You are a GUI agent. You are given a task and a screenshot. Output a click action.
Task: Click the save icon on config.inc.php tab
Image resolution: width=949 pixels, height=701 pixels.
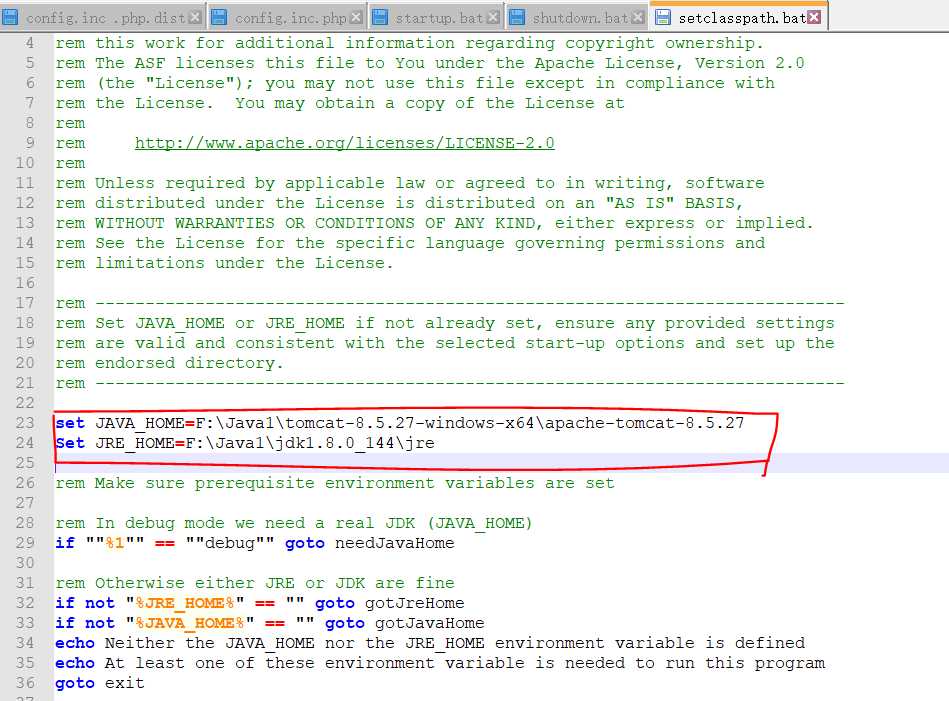(x=219, y=18)
